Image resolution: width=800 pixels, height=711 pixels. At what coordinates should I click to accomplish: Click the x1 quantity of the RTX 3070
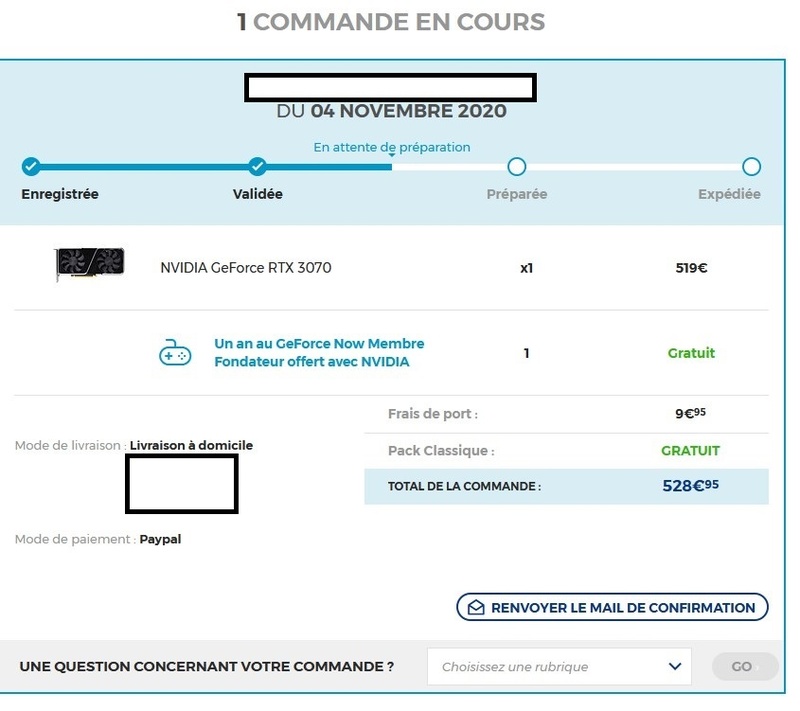coord(527,268)
